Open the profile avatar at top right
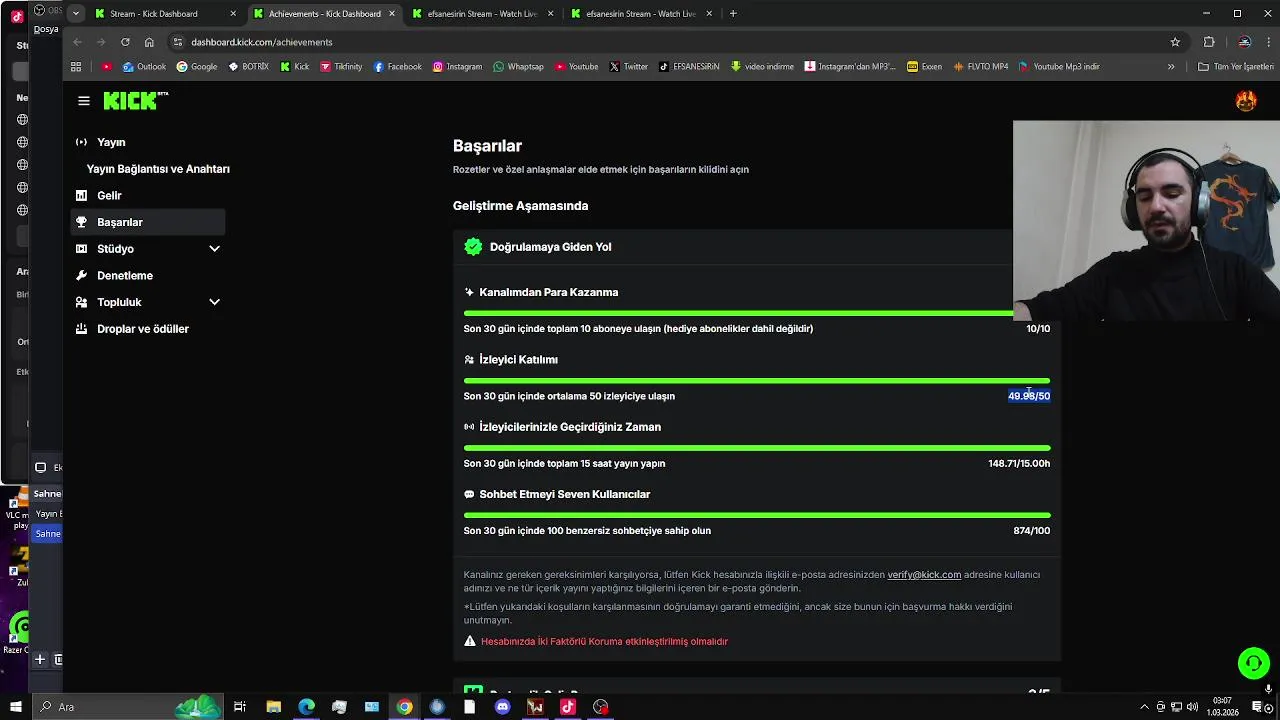Screen dimensions: 1280x720 (1246, 101)
